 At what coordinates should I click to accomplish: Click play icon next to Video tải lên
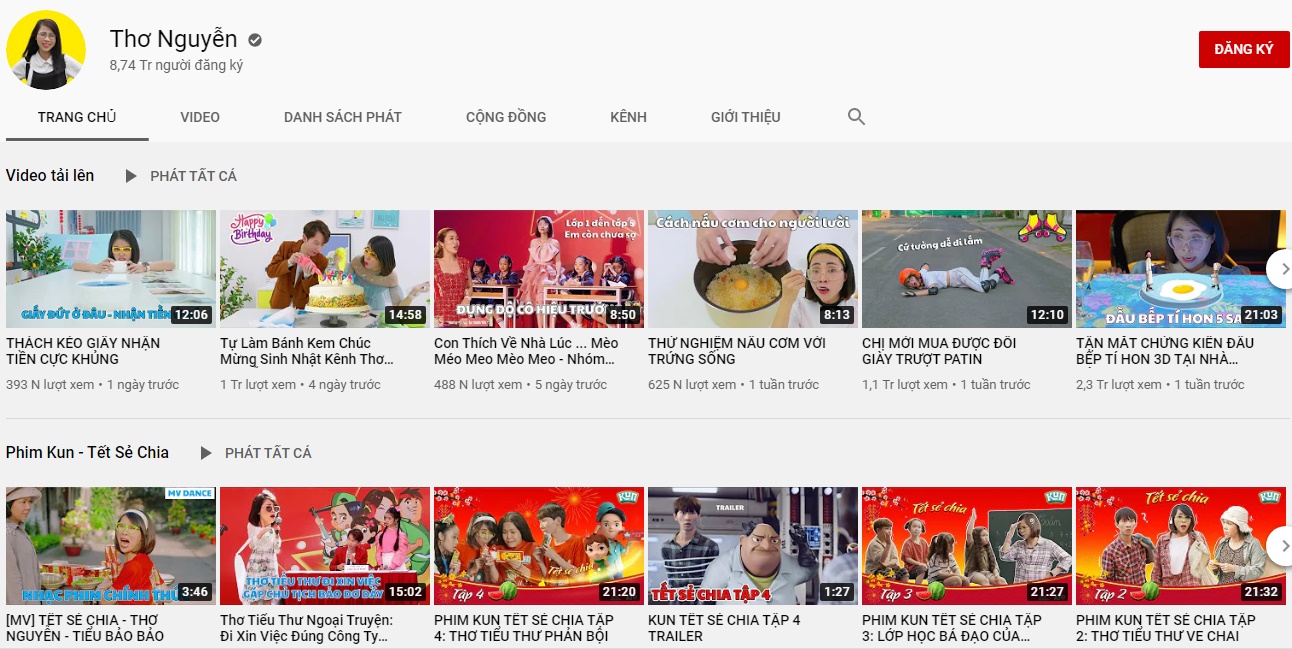tap(131, 176)
